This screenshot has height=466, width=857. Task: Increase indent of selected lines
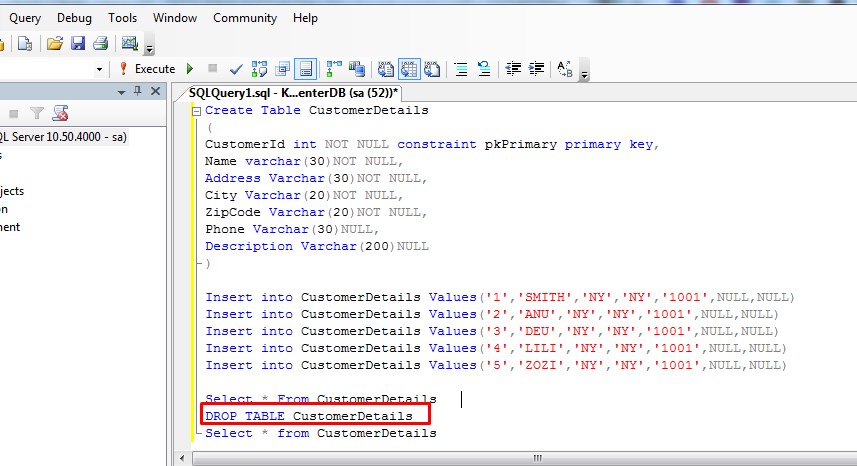point(537,69)
